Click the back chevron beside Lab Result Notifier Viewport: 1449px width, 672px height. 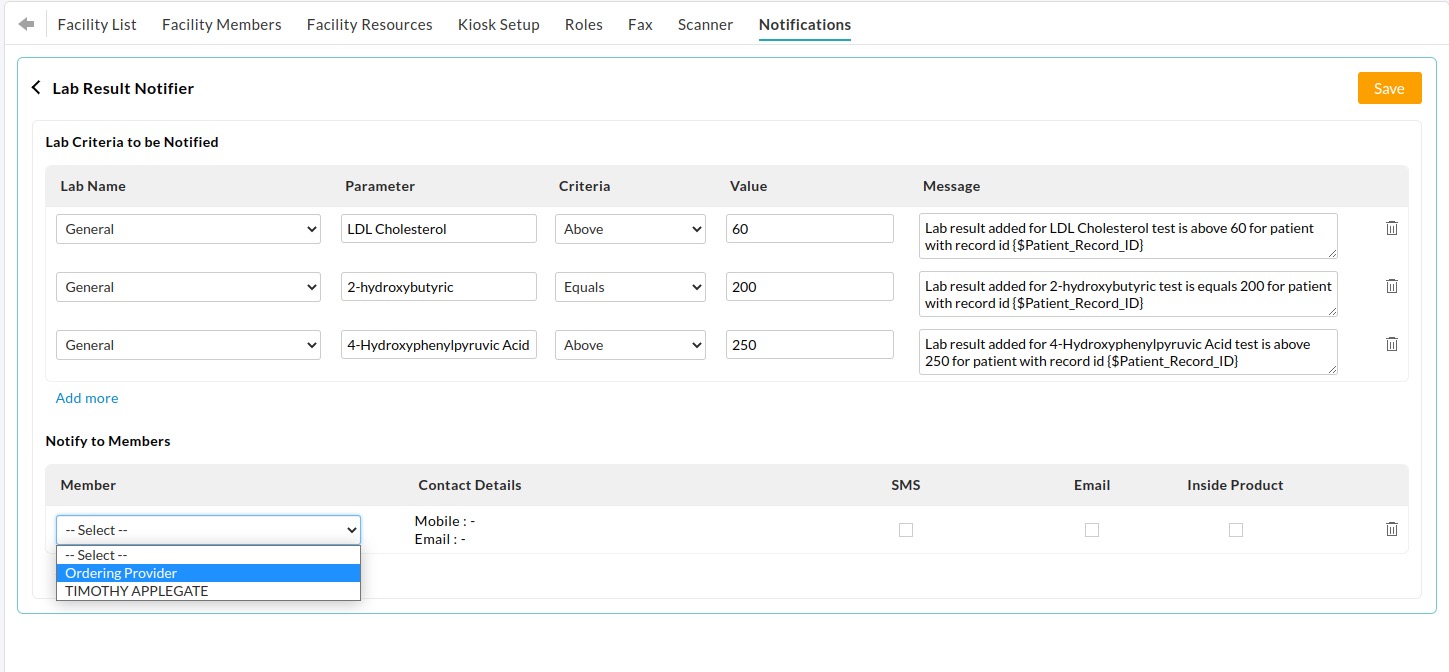point(36,87)
